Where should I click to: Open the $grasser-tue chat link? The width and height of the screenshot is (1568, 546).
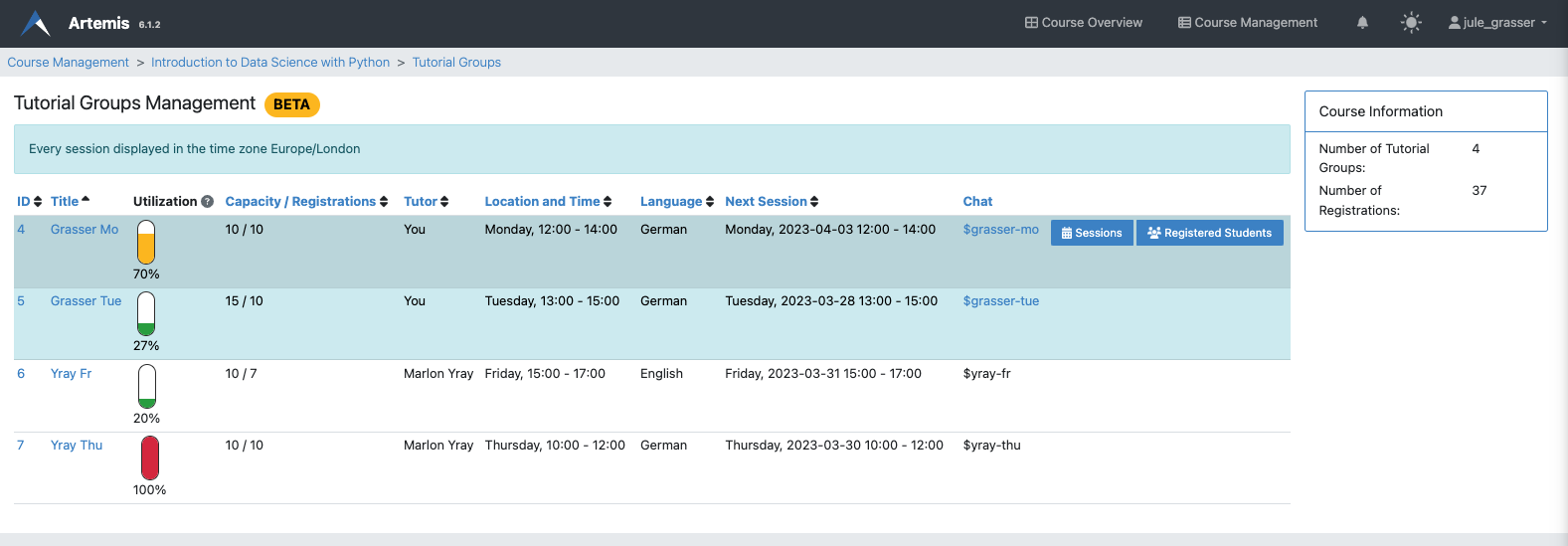tap(1000, 301)
